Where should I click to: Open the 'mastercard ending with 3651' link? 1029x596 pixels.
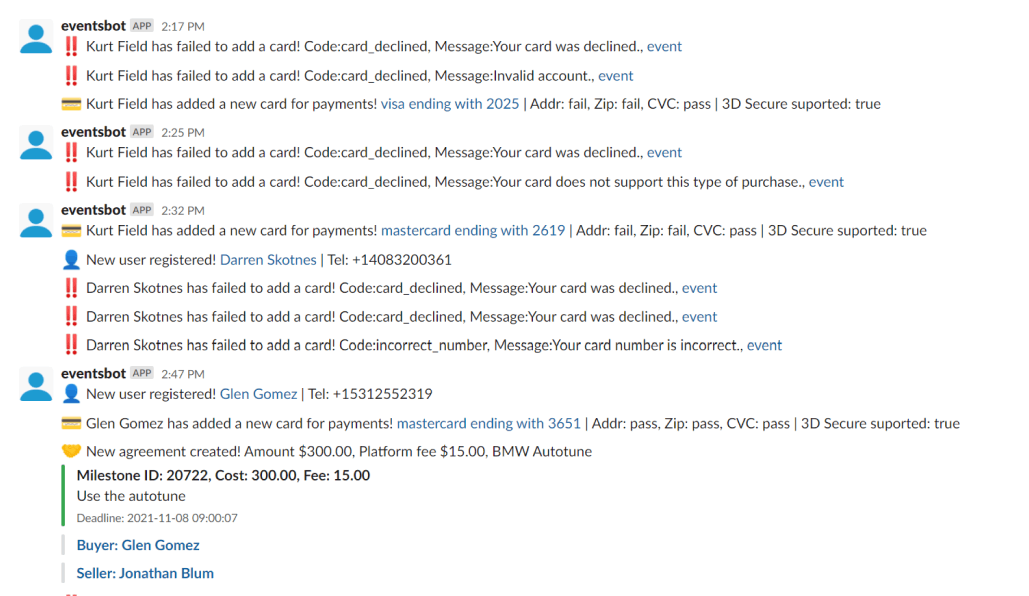click(488, 424)
